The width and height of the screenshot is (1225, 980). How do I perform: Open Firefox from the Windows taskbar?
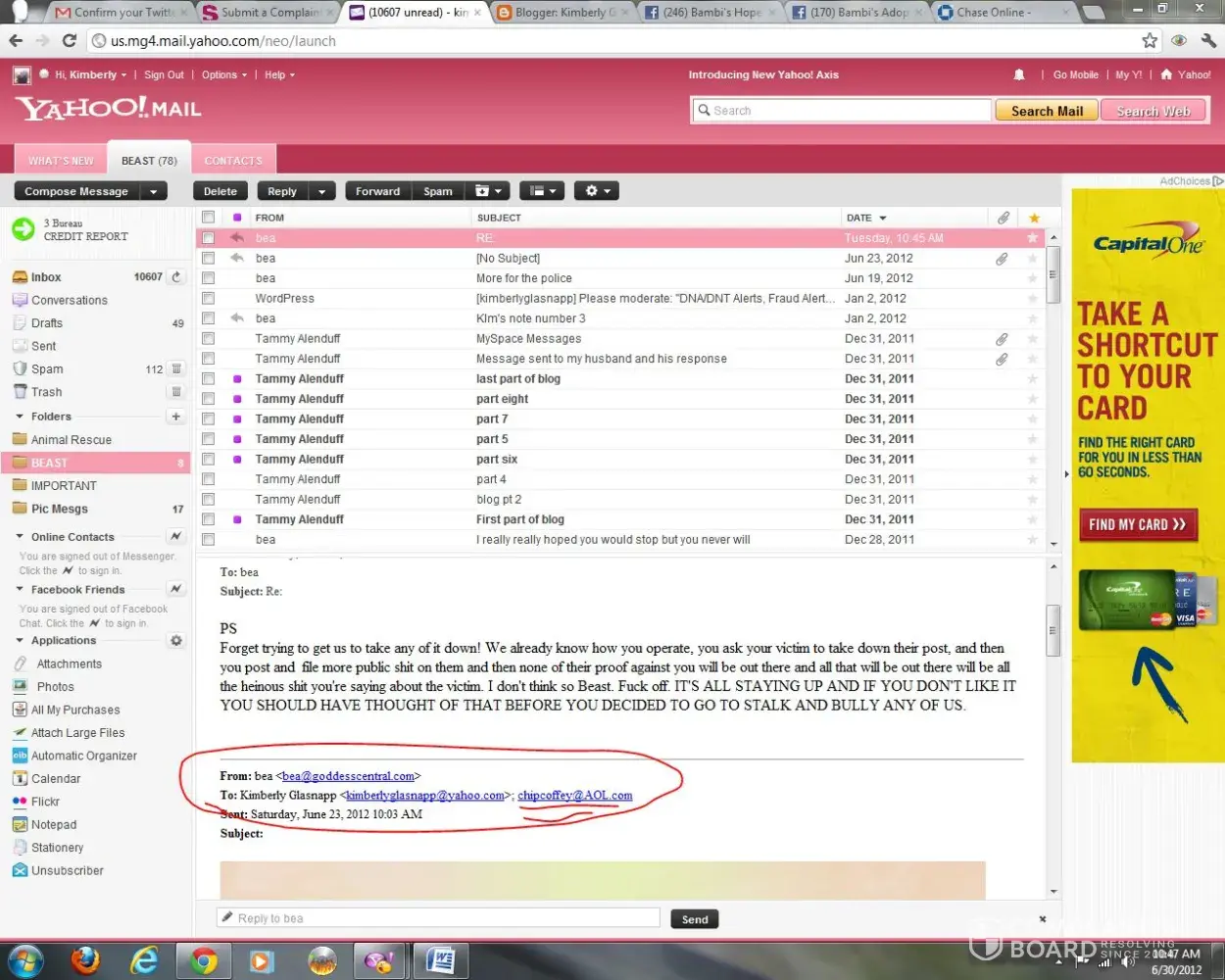(85, 960)
